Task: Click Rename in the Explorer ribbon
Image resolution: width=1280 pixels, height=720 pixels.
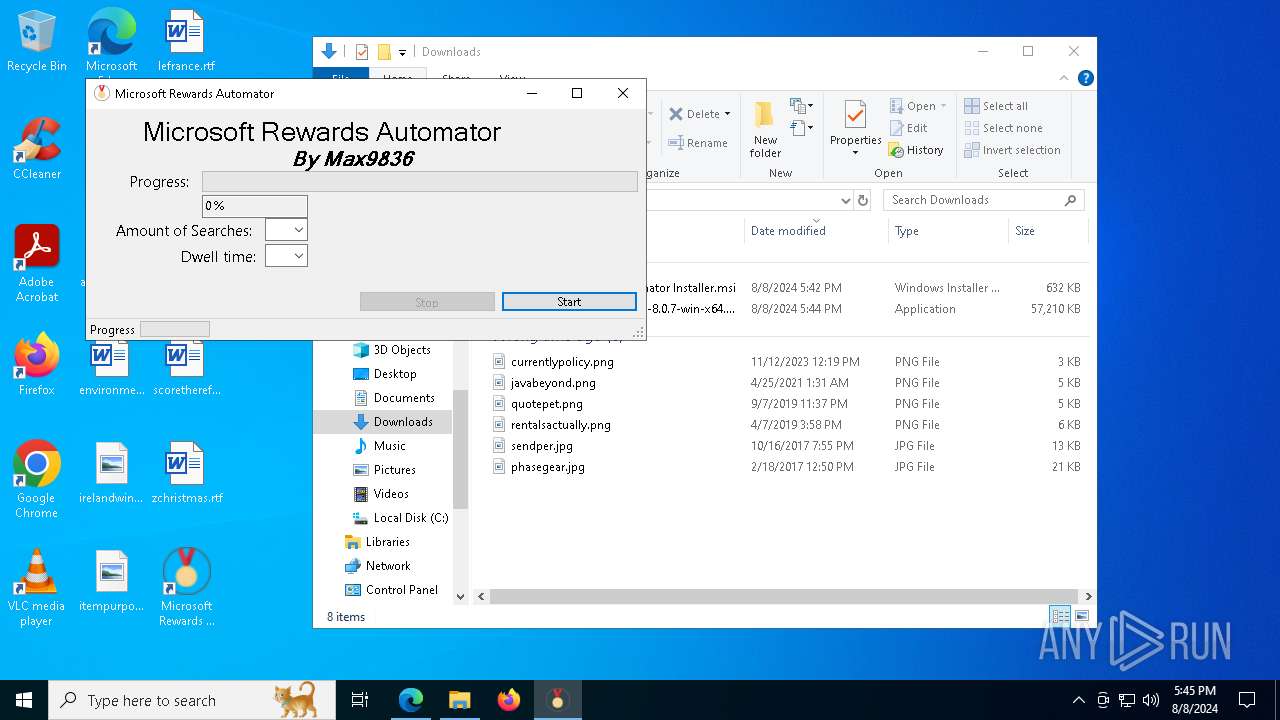Action: (x=698, y=143)
